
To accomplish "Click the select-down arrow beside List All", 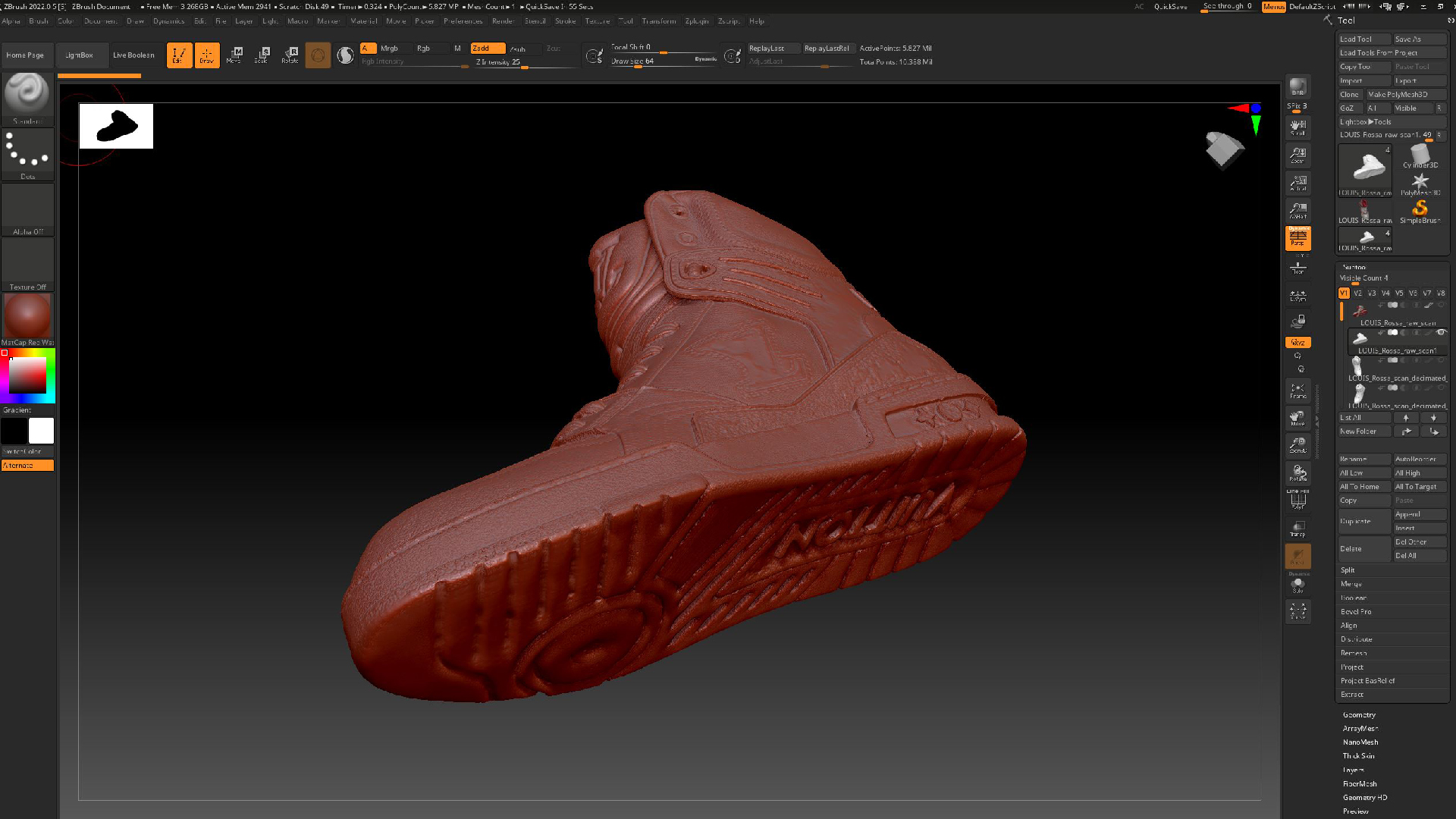I will tap(1433, 418).
